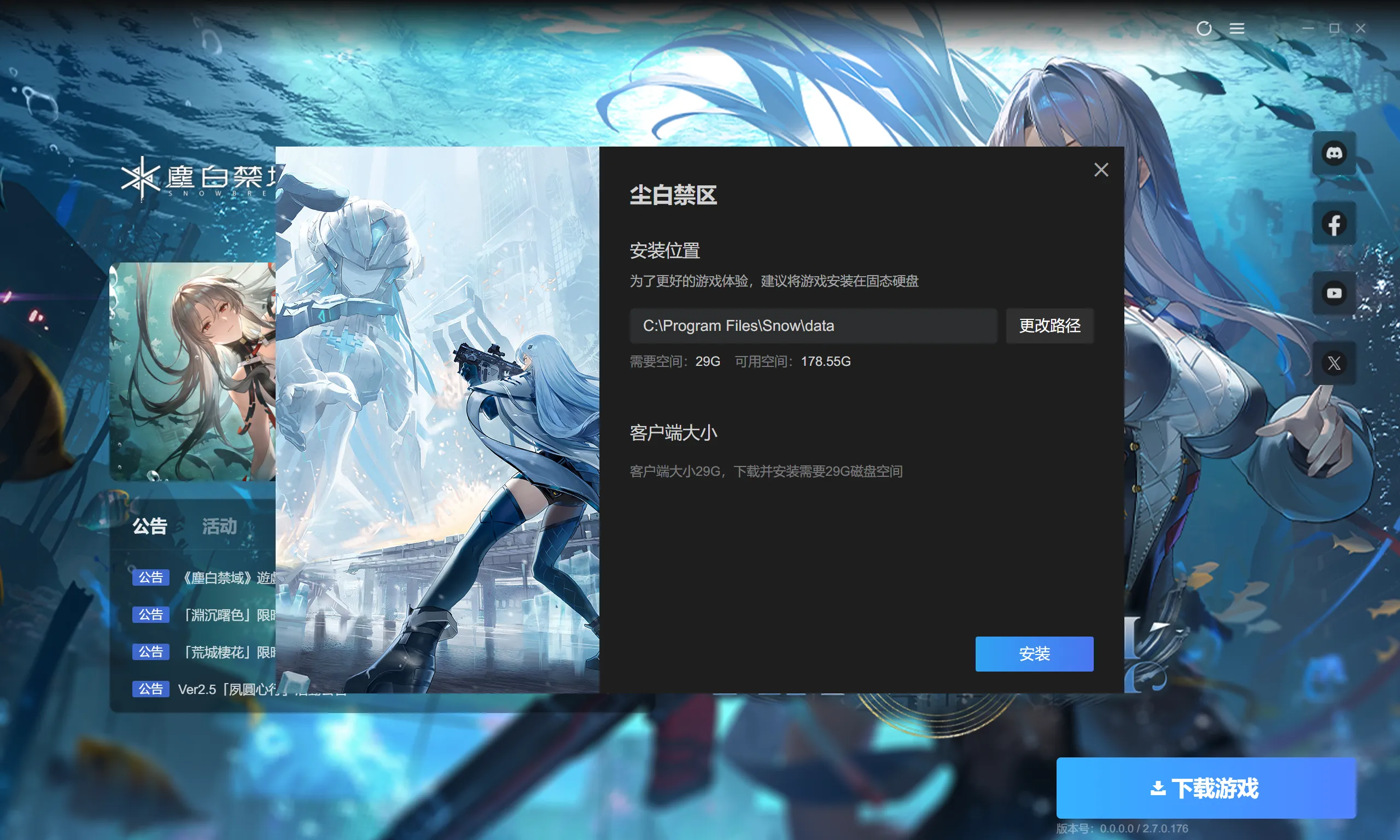Screen dimensions: 1400x840
Task: Open the hamburger menu icon
Action: click(x=1236, y=28)
